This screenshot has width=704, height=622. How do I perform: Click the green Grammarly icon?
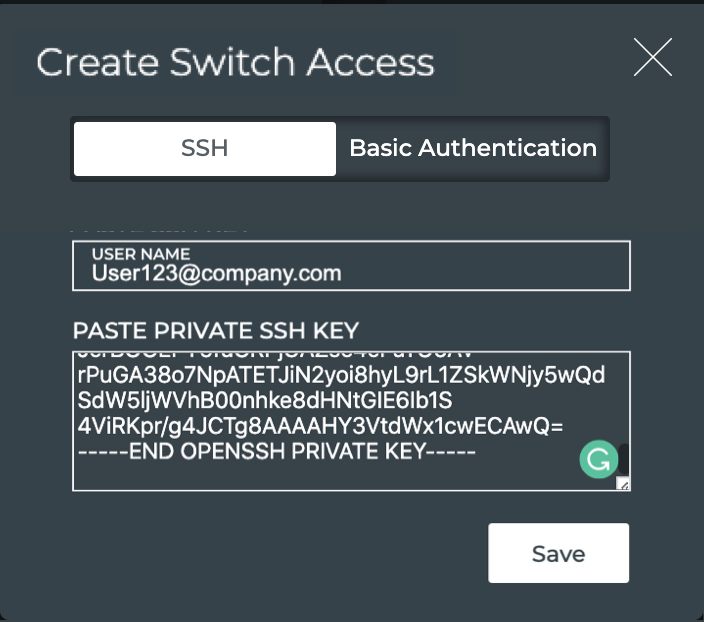tap(598, 459)
